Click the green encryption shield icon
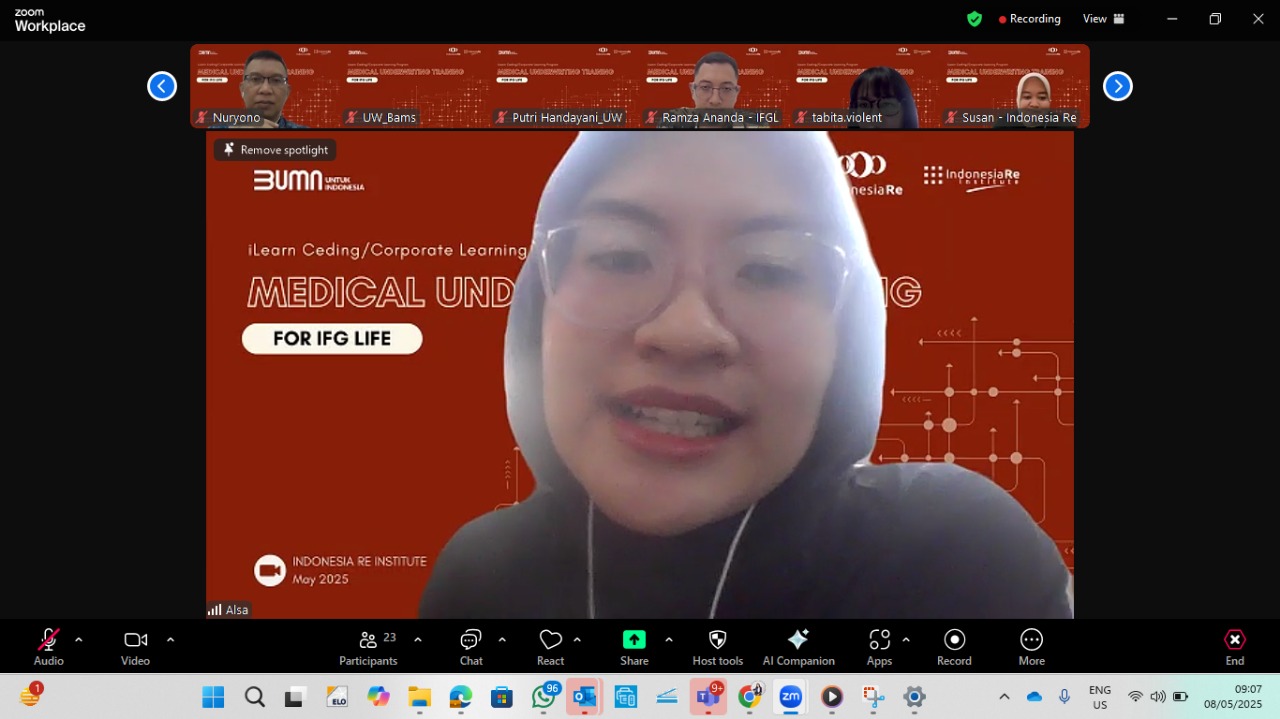The height and width of the screenshot is (719, 1280). (x=974, y=18)
